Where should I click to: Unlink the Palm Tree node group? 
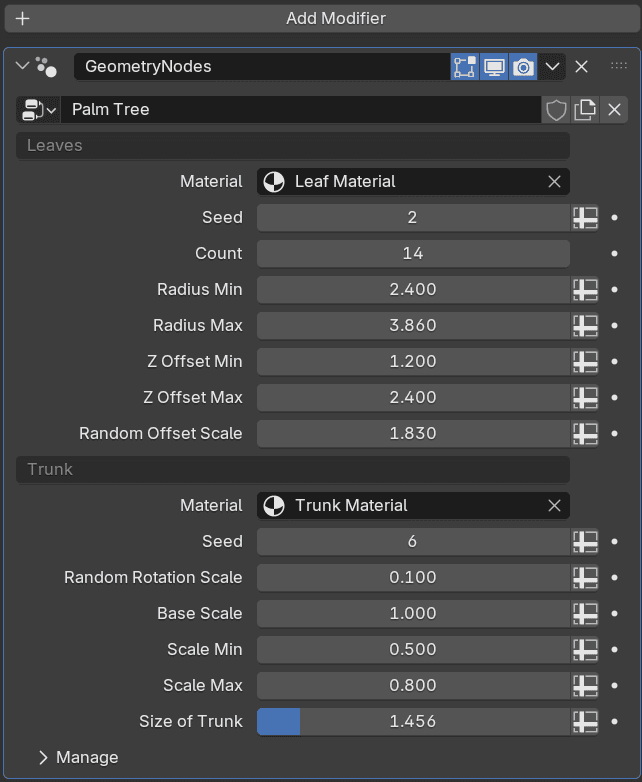click(x=614, y=110)
